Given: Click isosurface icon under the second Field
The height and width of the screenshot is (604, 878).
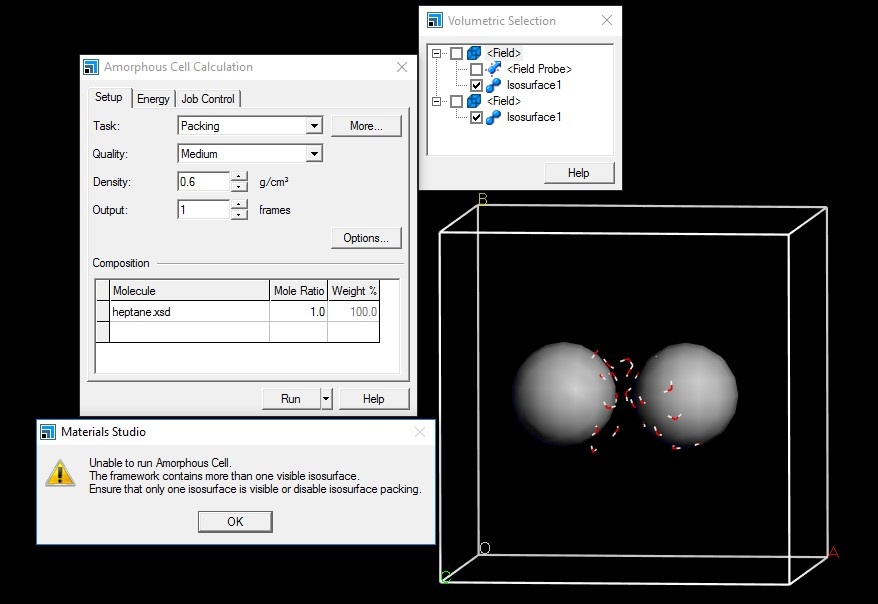Looking at the screenshot, I should click(x=493, y=117).
